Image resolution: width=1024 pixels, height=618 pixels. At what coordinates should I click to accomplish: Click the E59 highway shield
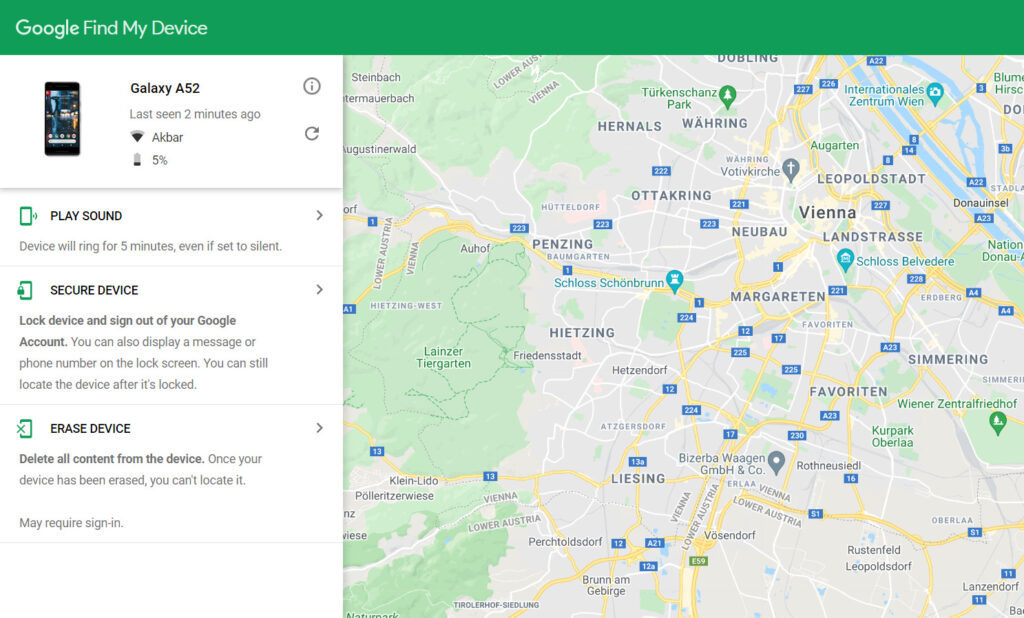698,561
